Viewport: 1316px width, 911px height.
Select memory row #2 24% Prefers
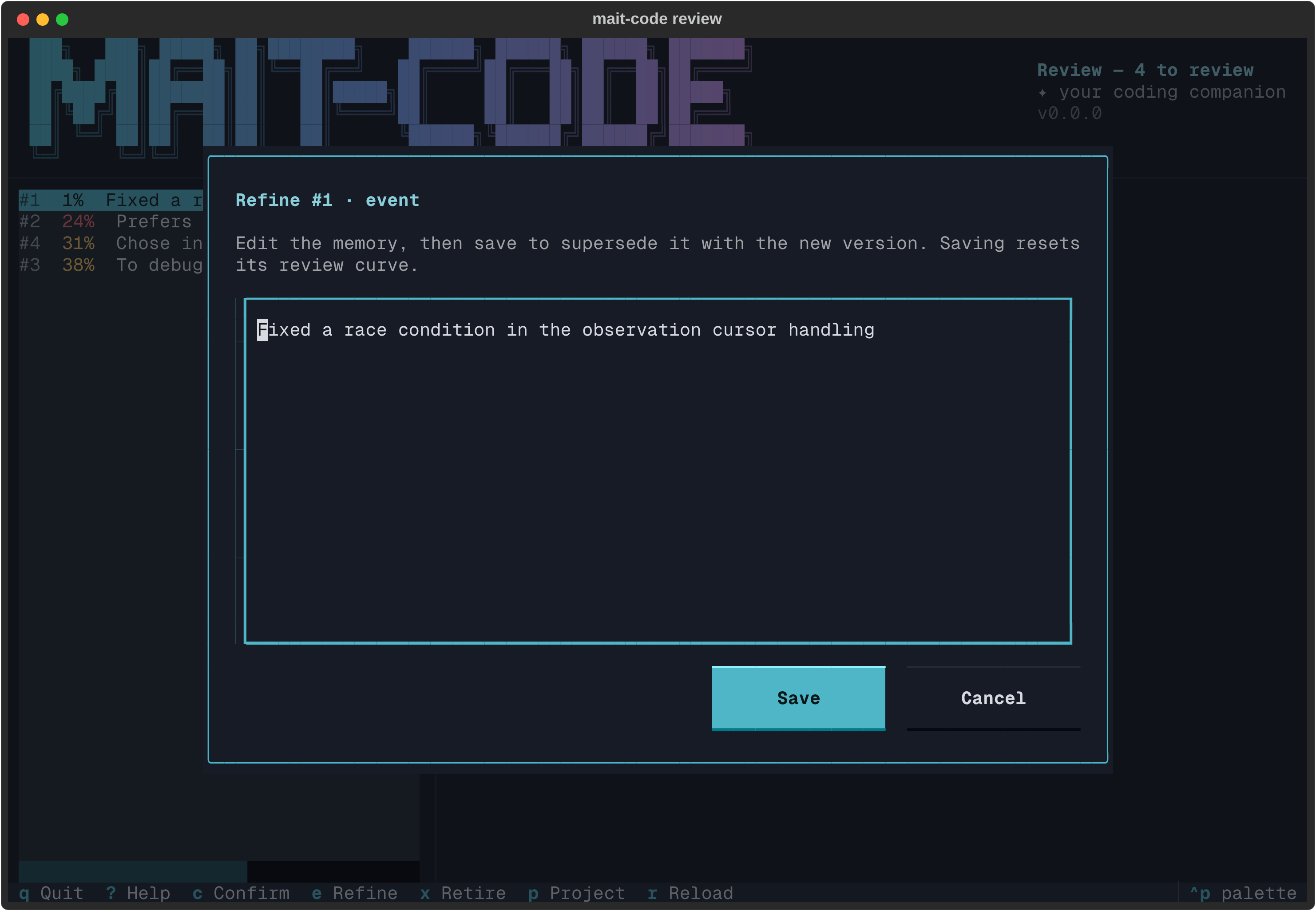coord(111,222)
